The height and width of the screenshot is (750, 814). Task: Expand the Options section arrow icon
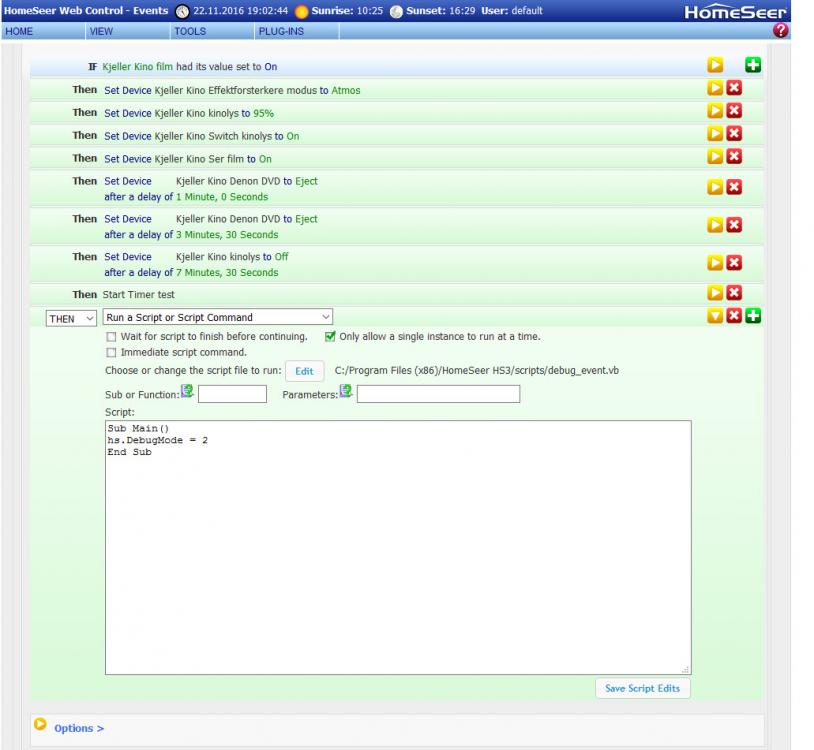(x=40, y=724)
